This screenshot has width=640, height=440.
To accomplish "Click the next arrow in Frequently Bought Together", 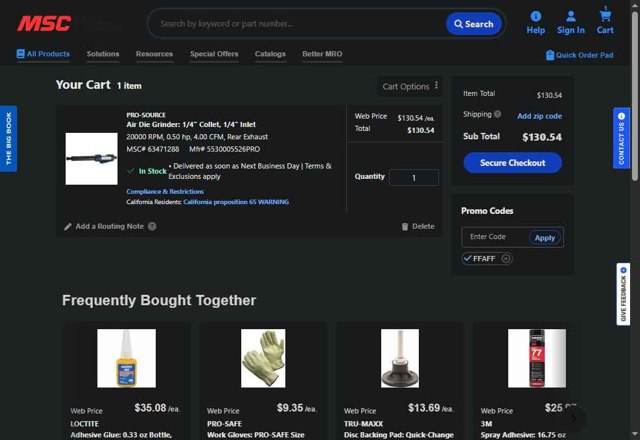I will click(x=573, y=418).
